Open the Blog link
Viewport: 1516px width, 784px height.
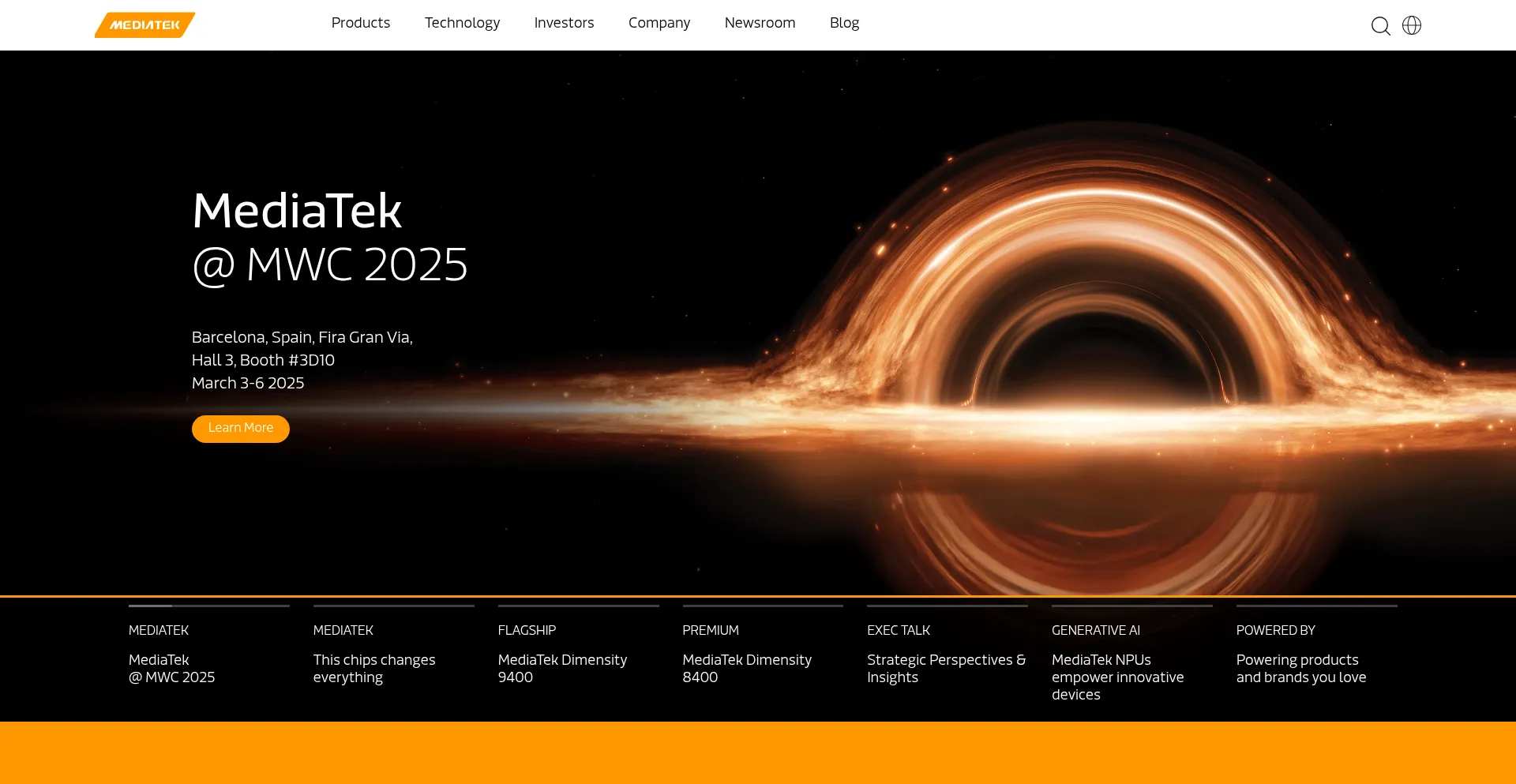(844, 23)
